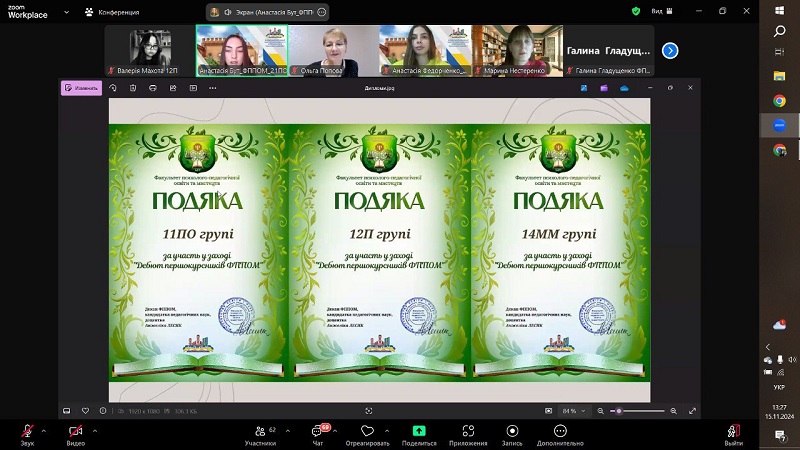Viewport: 800px width, 450px height.
Task: Unmute the microphone via Звук button
Action: tap(28, 435)
